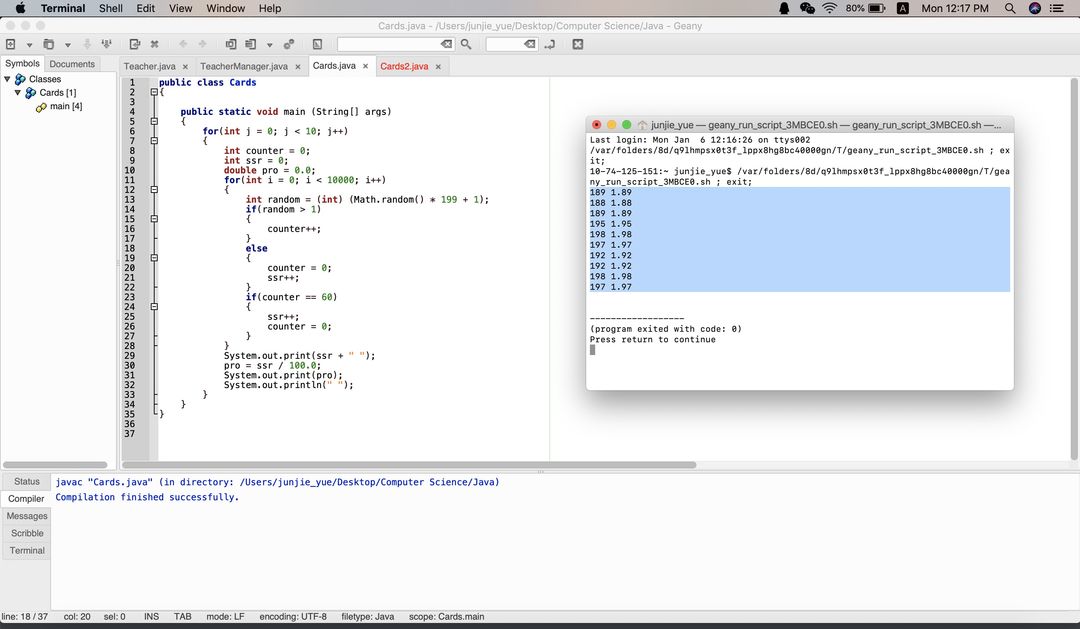Open the new-file template dropdown arrow

click(29, 45)
